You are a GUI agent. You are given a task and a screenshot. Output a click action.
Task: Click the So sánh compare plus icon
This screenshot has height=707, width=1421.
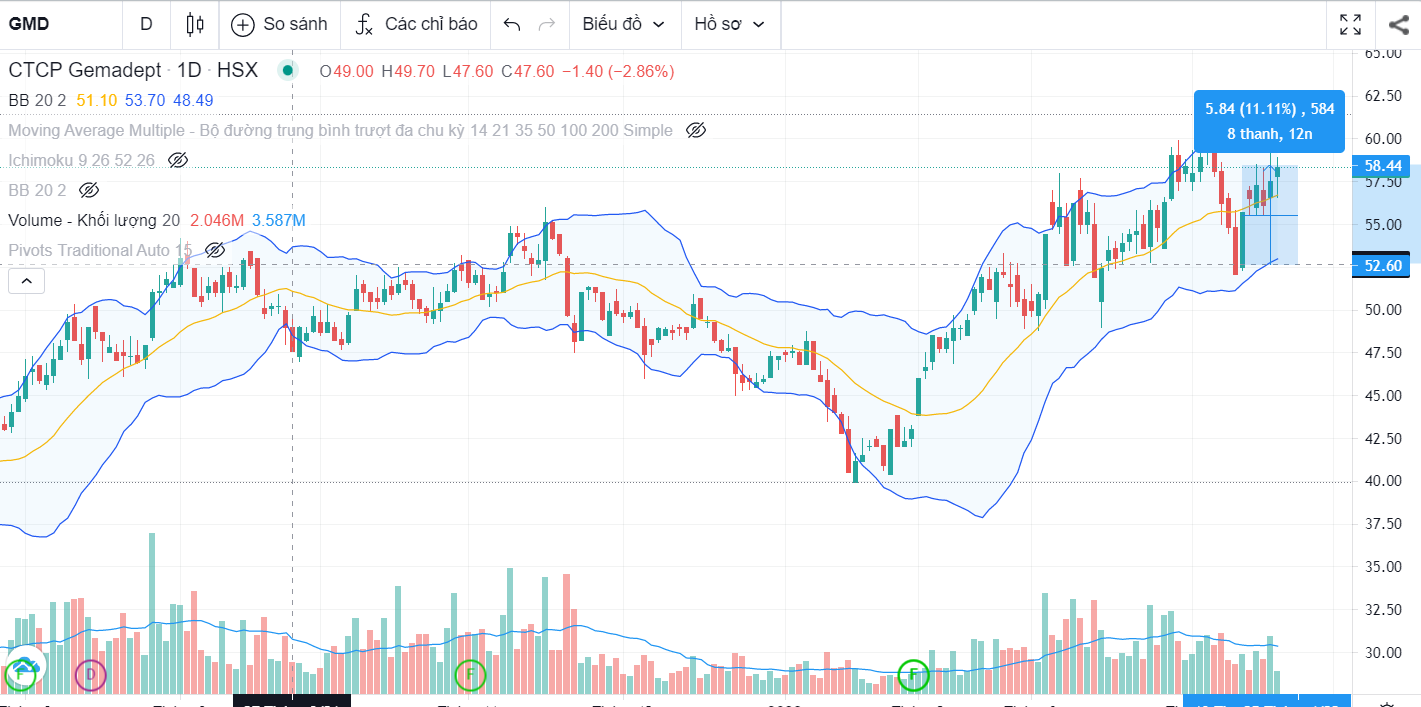243,24
